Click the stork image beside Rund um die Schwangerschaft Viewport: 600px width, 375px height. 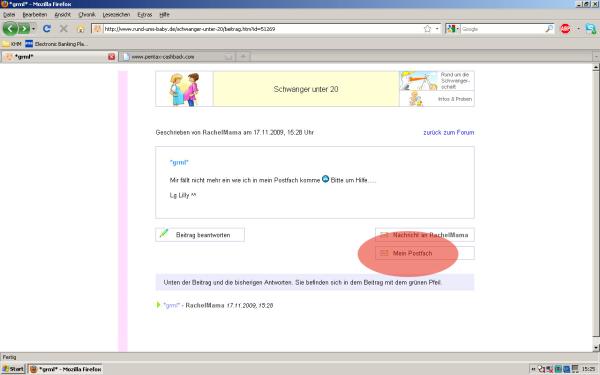pyautogui.click(x=419, y=81)
